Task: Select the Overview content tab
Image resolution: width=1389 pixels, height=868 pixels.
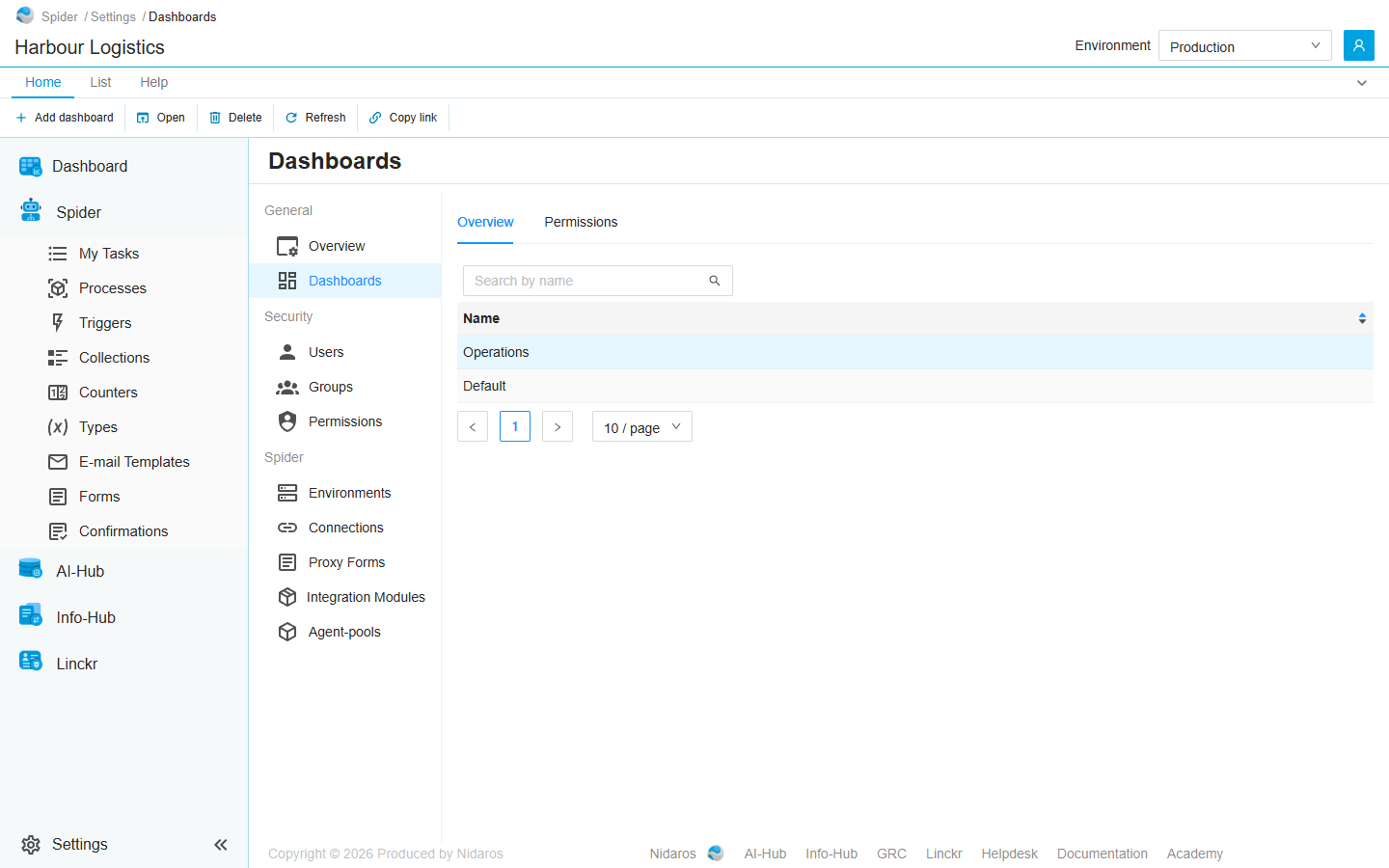Action: tap(485, 222)
